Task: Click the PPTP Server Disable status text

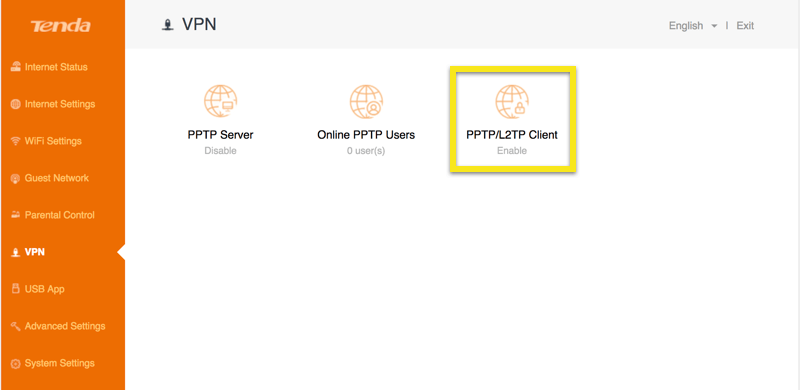Action: tap(220, 151)
